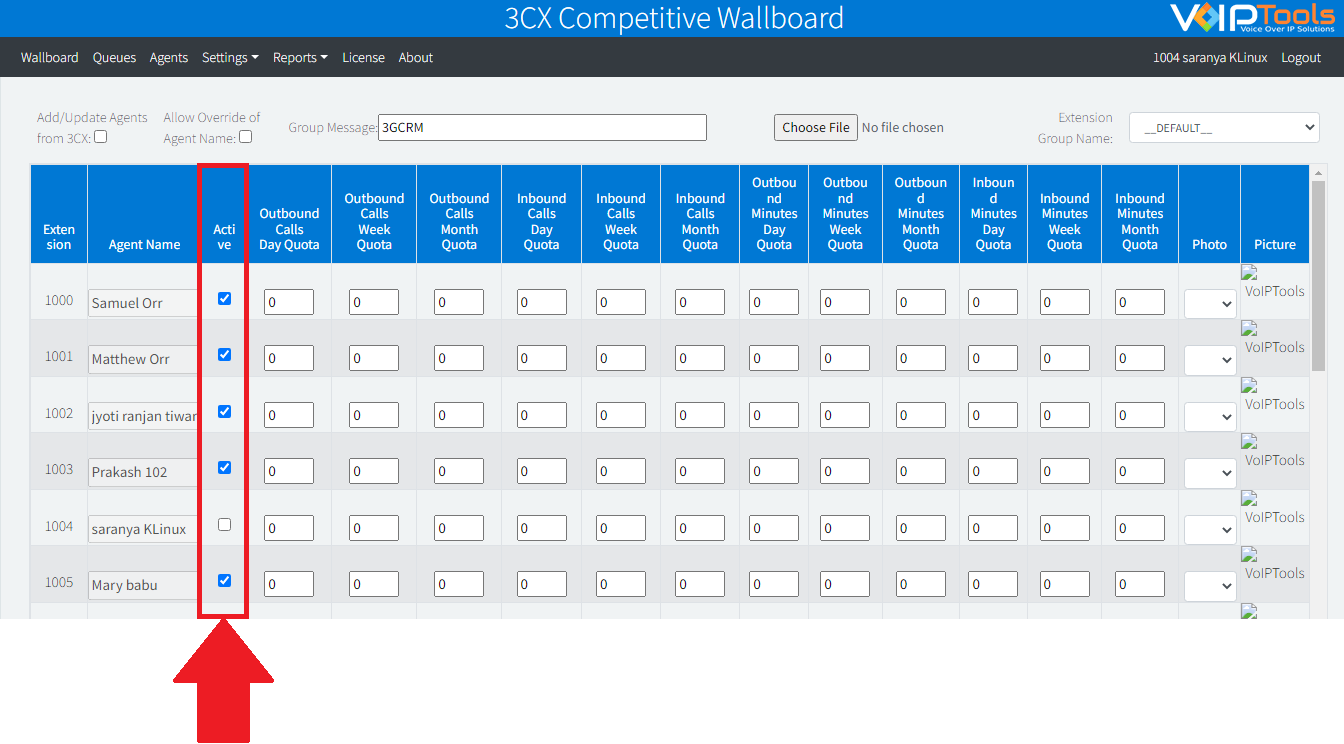
Task: Click Outbound Minutes Week Quota field for extension 1001
Action: (845, 358)
